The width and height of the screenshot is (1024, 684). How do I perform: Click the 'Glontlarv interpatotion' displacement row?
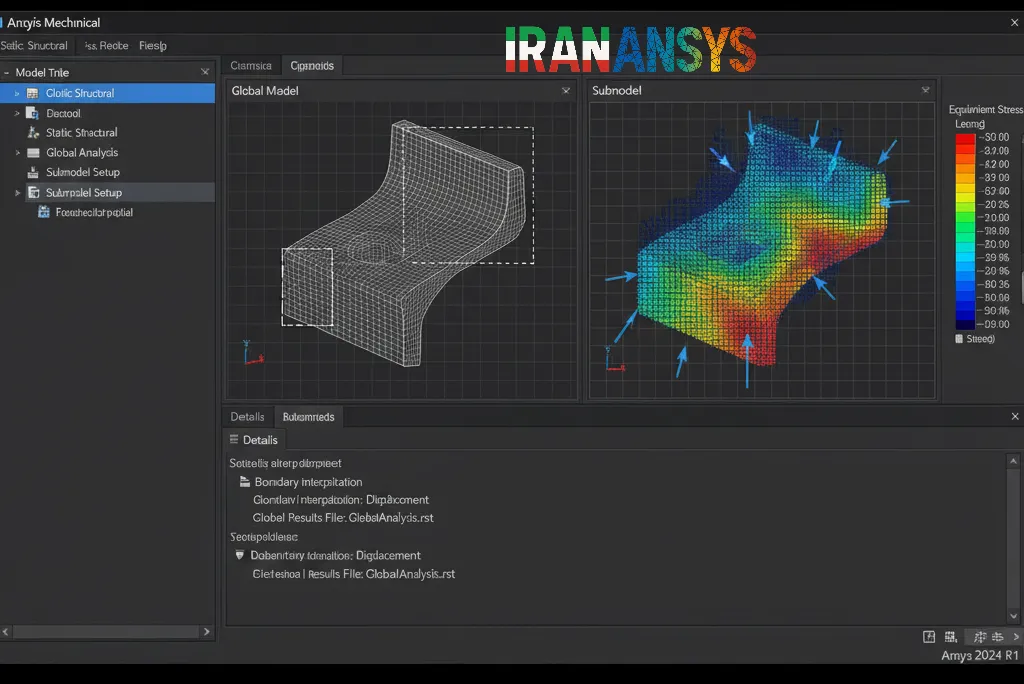pyautogui.click(x=341, y=500)
